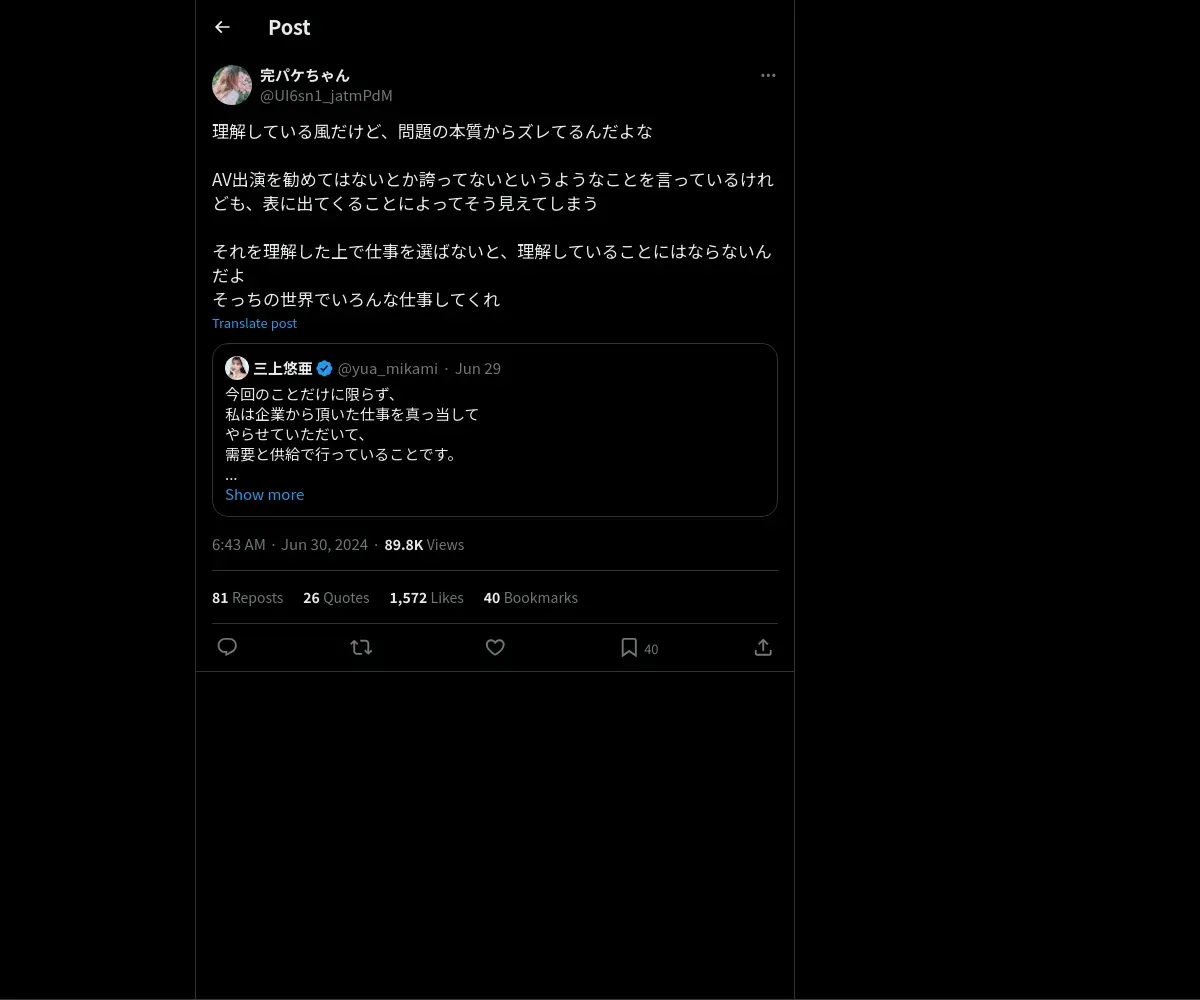Screen dimensions: 1200x1000
Task: Like the post with the heart icon
Action: [495, 647]
